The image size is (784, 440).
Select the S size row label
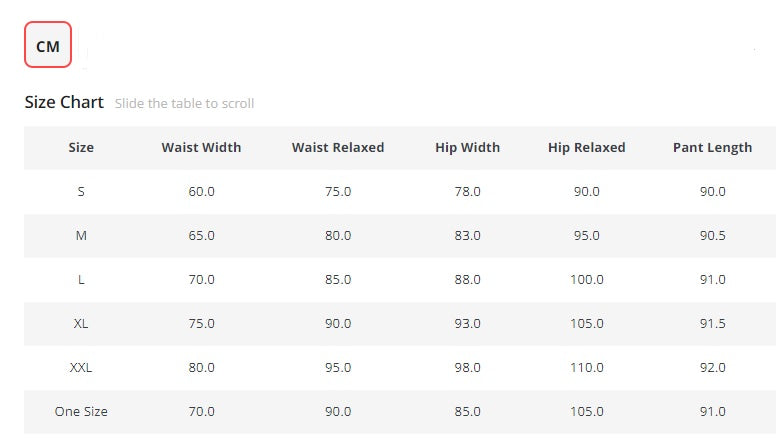pos(81,192)
